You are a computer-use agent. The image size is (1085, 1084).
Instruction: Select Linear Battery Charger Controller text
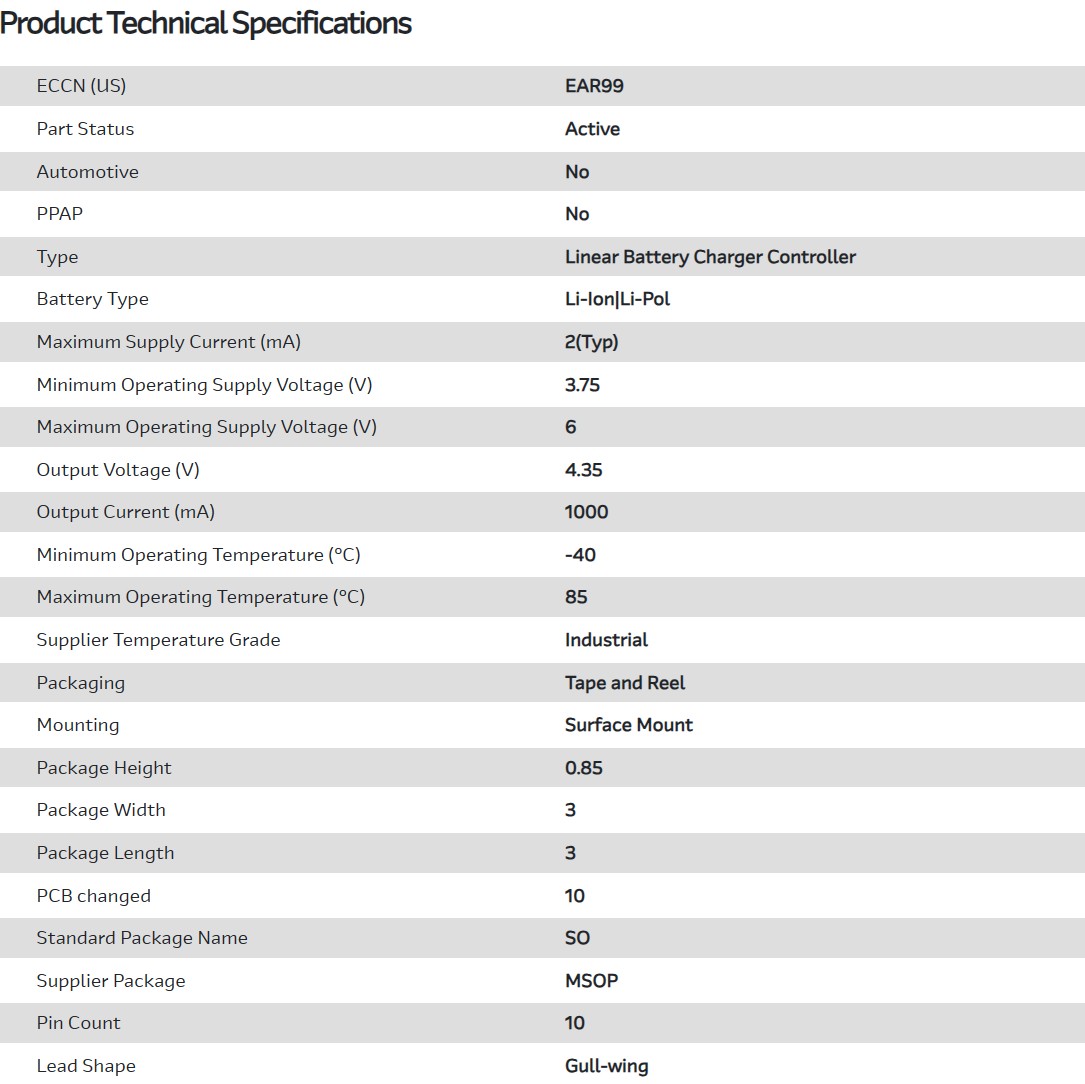click(710, 257)
